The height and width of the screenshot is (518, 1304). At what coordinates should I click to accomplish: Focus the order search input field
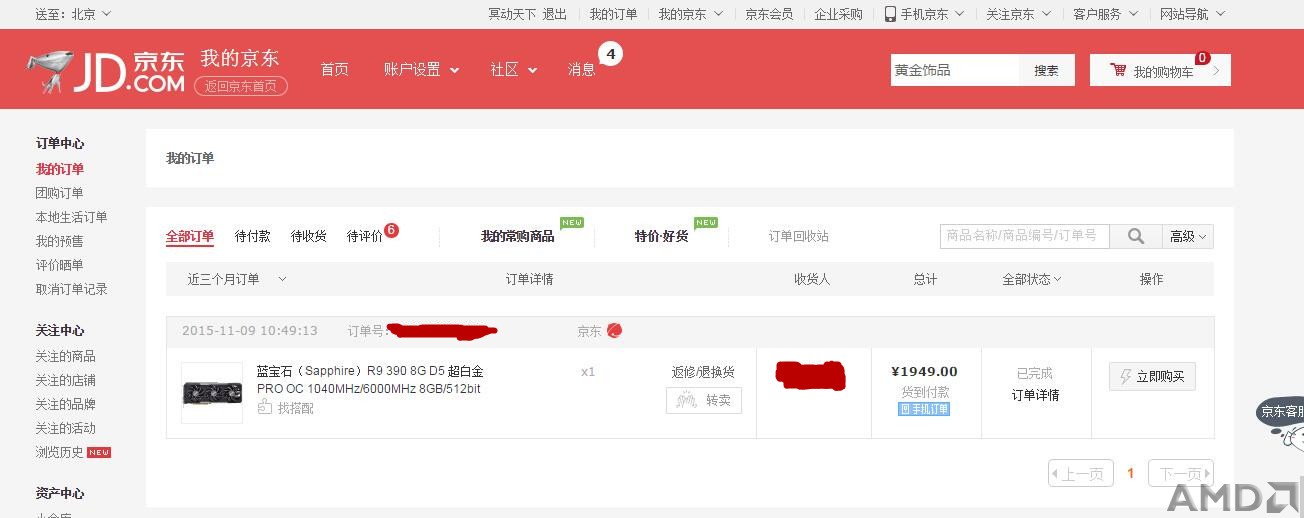point(1025,236)
